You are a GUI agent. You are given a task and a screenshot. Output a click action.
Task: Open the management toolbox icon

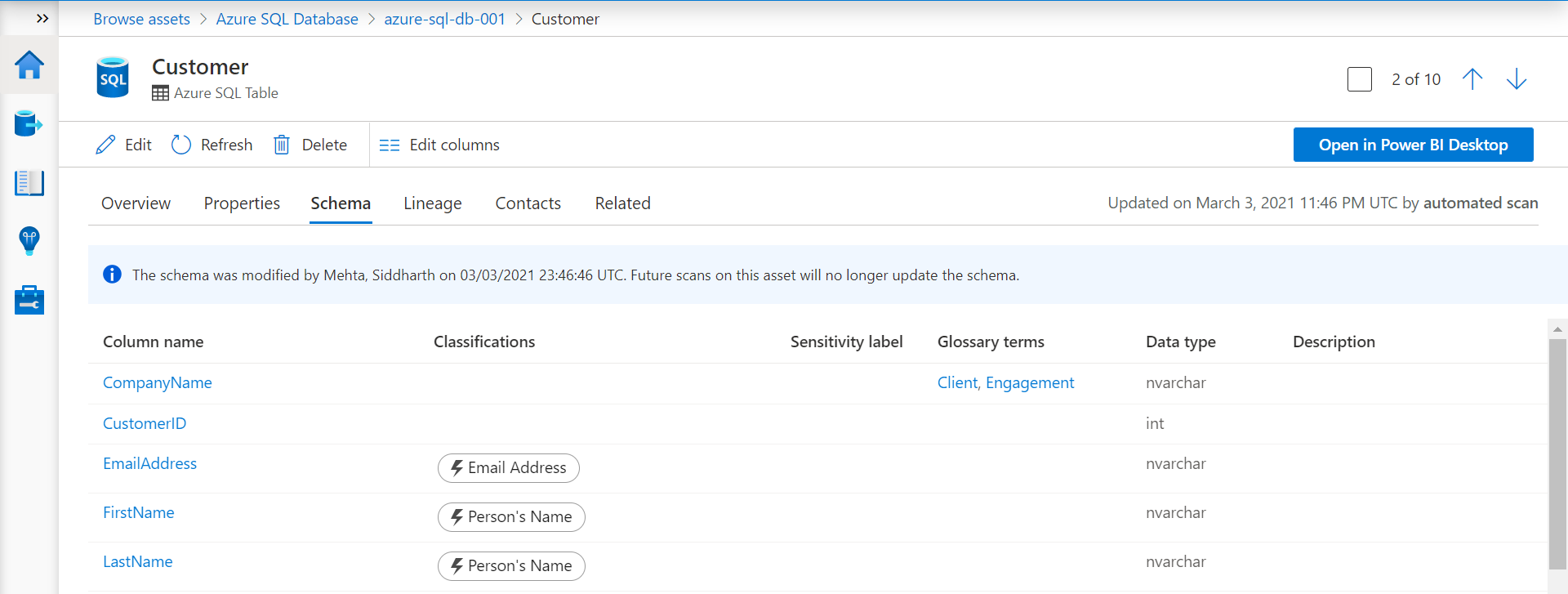point(29,300)
